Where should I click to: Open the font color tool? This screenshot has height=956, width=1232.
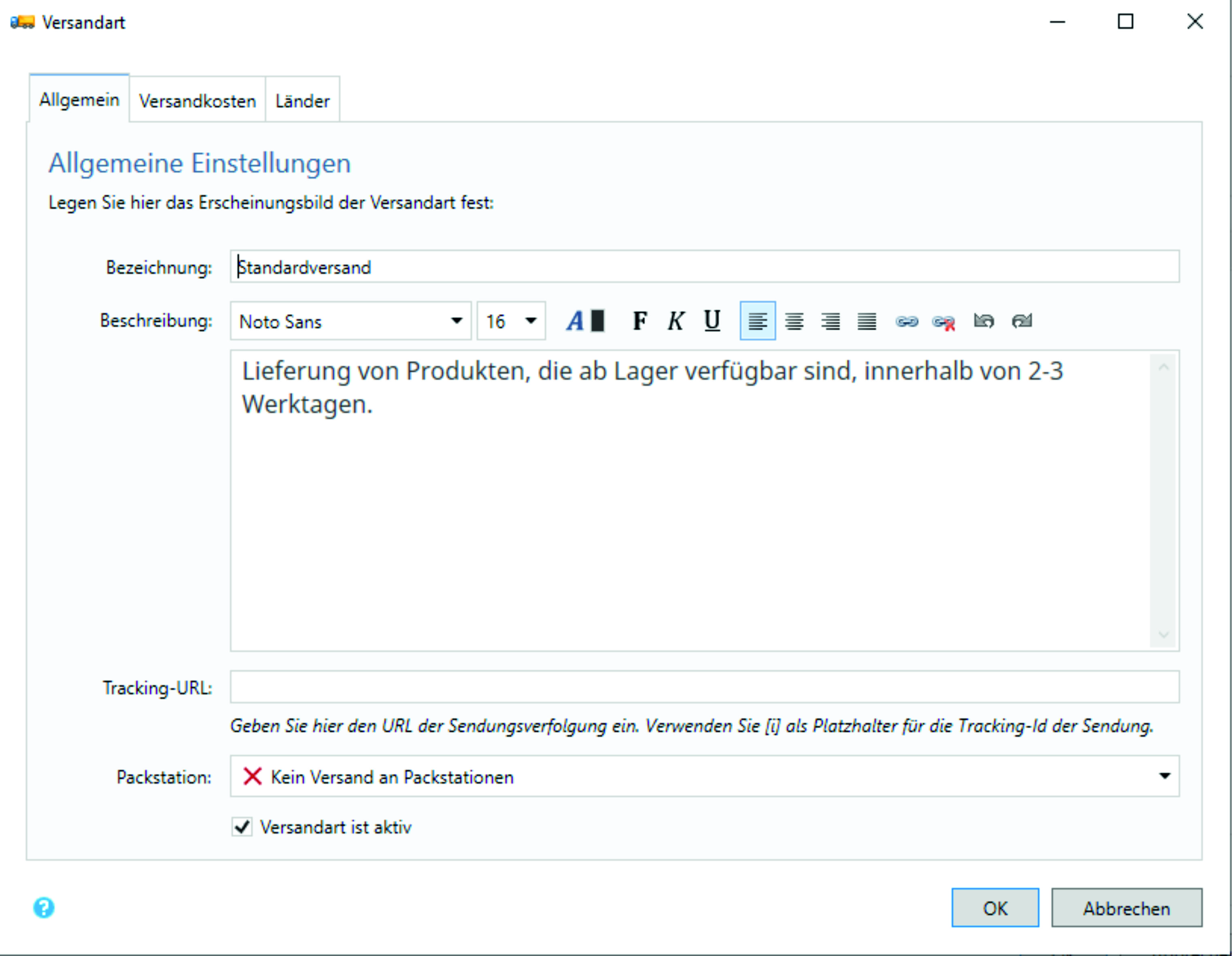[x=586, y=321]
